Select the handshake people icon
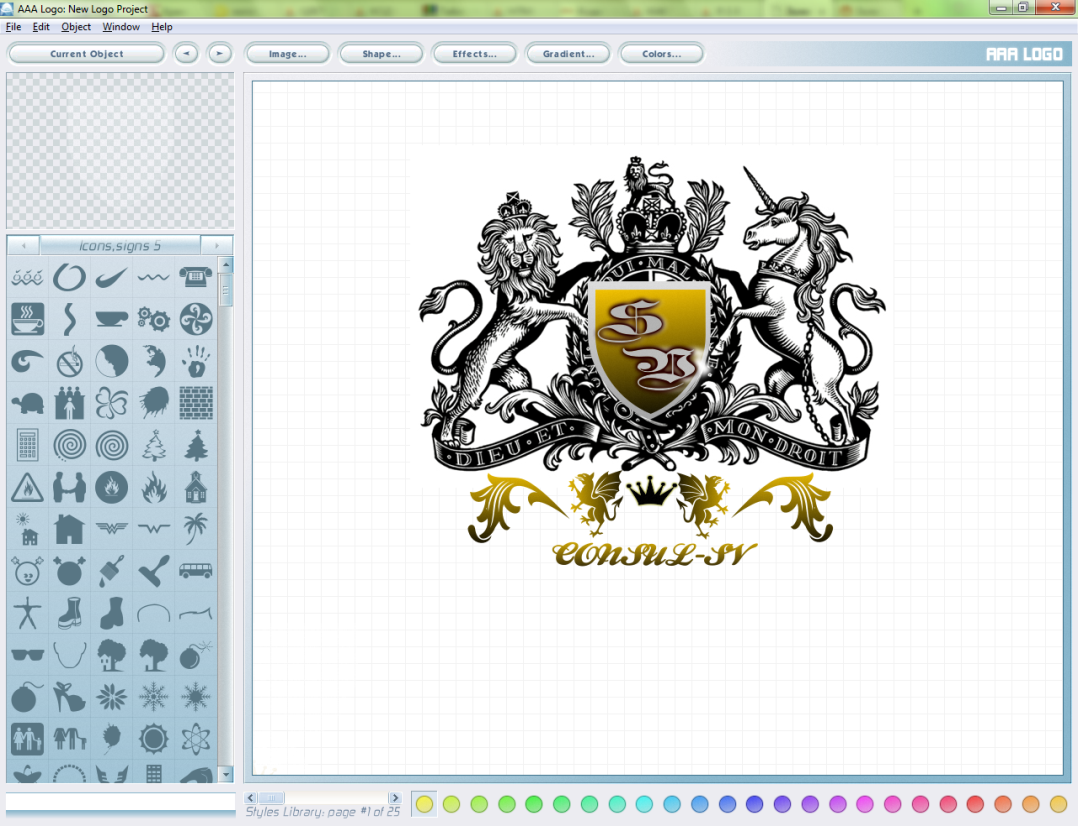The height and width of the screenshot is (826, 1078). (x=69, y=488)
